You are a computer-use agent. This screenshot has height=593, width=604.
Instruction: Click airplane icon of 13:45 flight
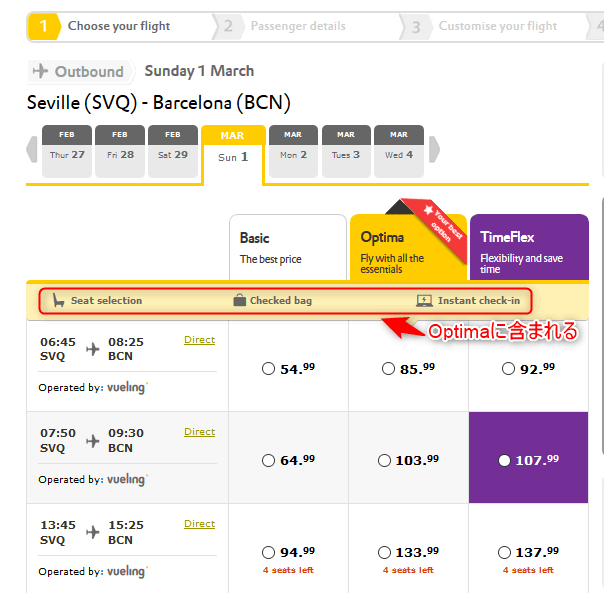point(93,533)
